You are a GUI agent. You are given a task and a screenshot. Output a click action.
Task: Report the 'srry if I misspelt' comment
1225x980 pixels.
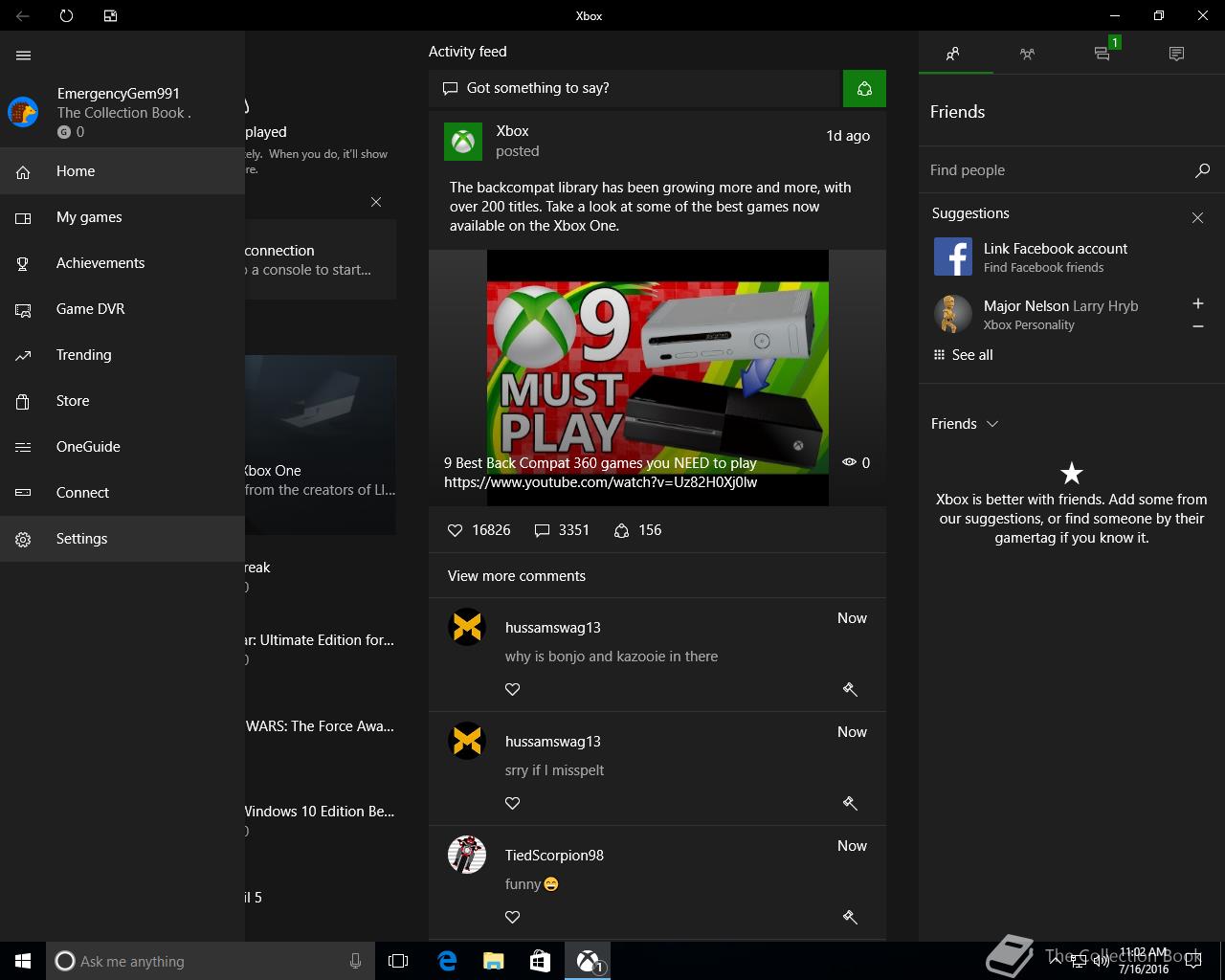coord(850,803)
